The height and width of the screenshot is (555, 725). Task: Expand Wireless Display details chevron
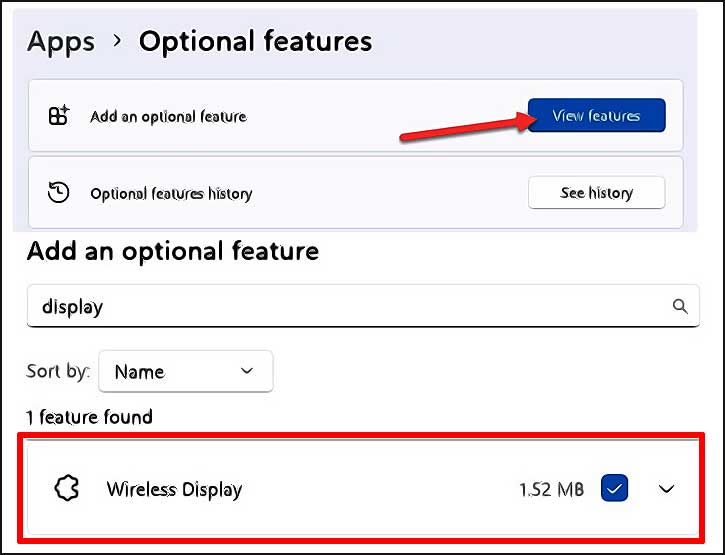click(666, 488)
